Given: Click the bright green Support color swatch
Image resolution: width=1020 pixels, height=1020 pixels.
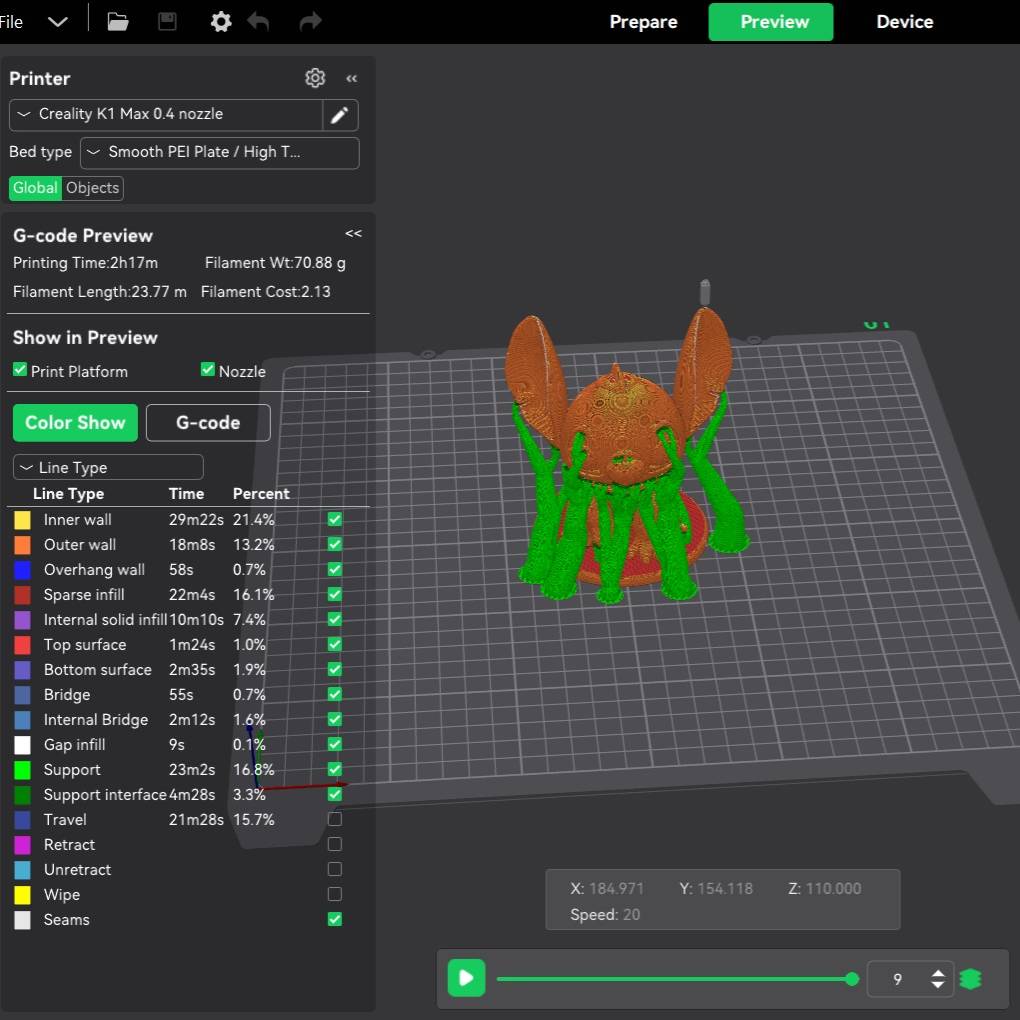Looking at the screenshot, I should (x=22, y=770).
